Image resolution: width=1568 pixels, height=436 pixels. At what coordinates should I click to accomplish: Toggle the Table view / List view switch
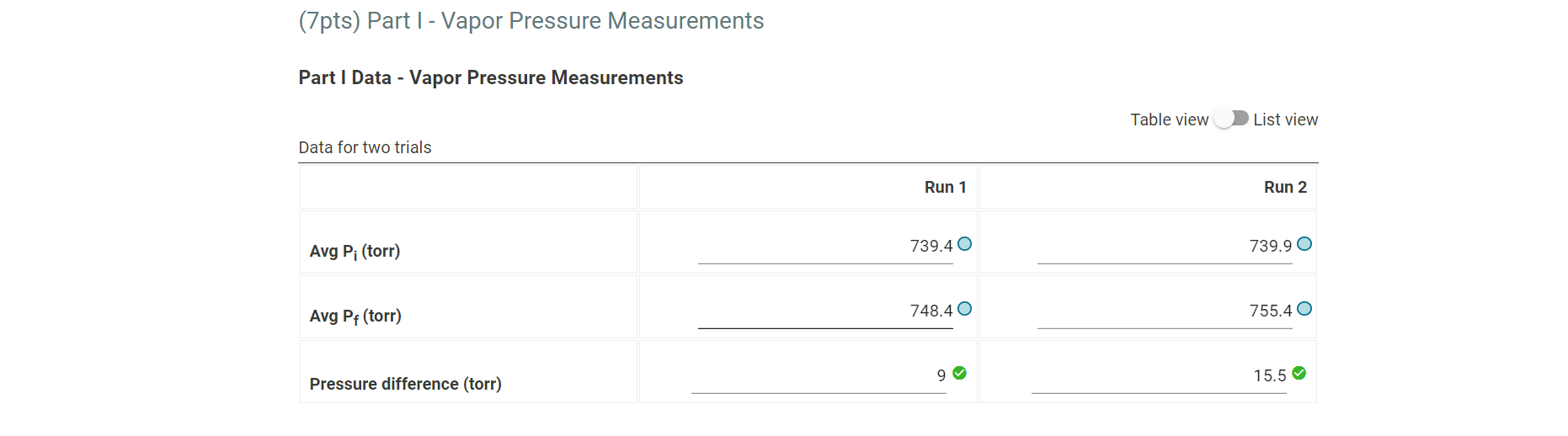point(1231,119)
